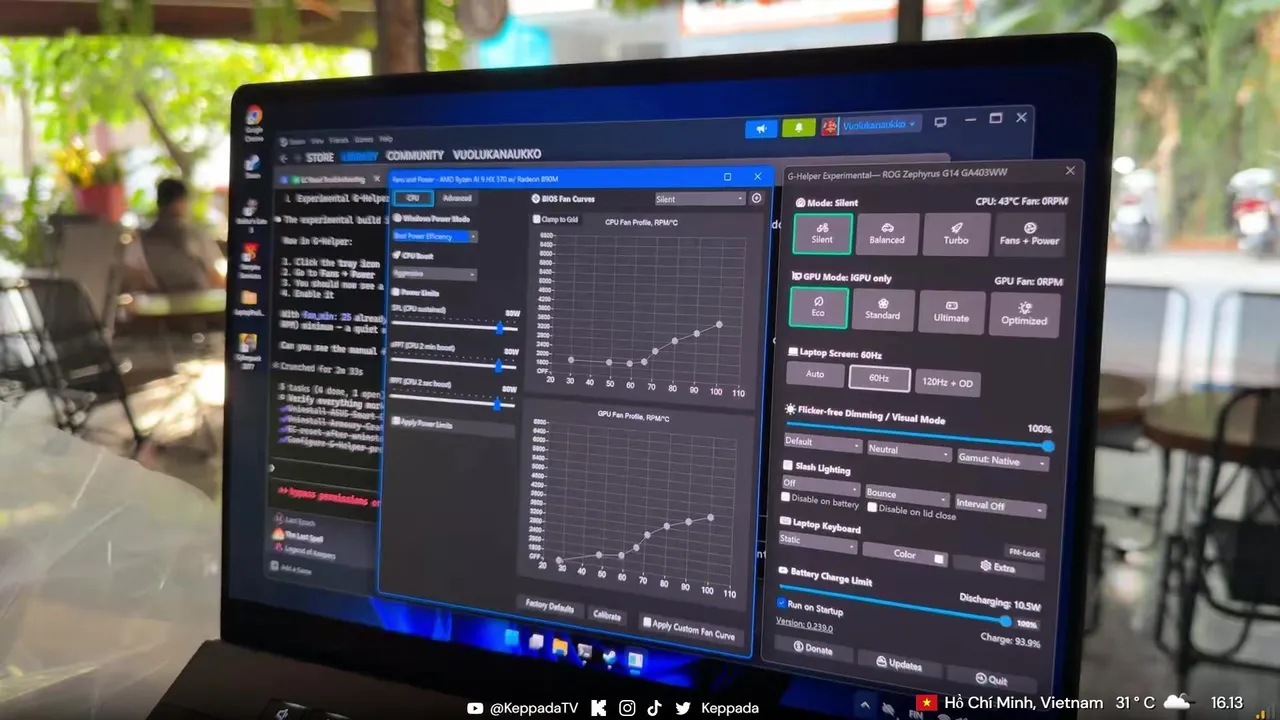
Task: Open the Google Chrome desktop shortcut
Action: click(x=254, y=124)
